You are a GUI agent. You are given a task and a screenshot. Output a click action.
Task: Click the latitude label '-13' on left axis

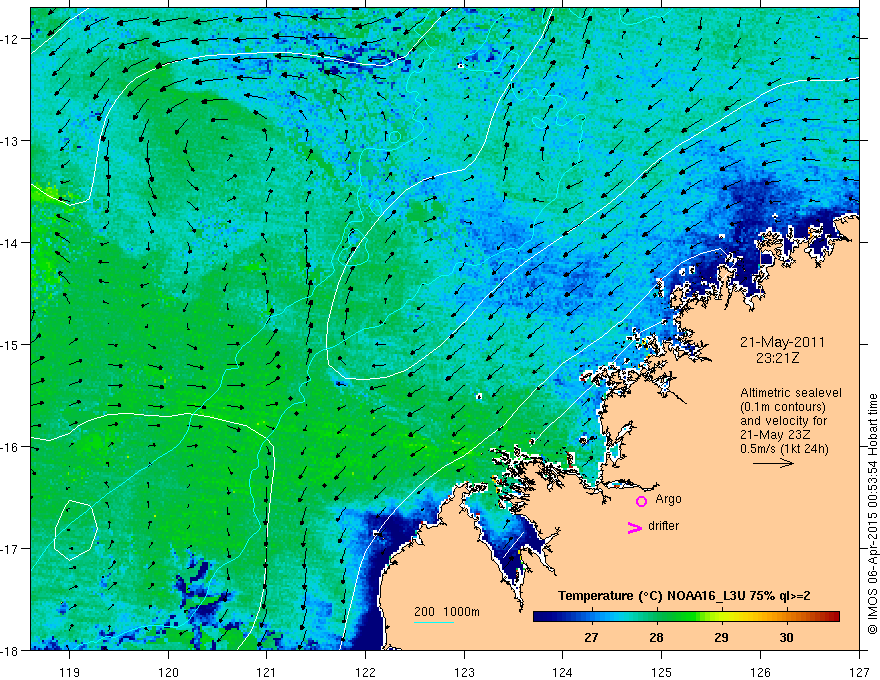(x=11, y=141)
